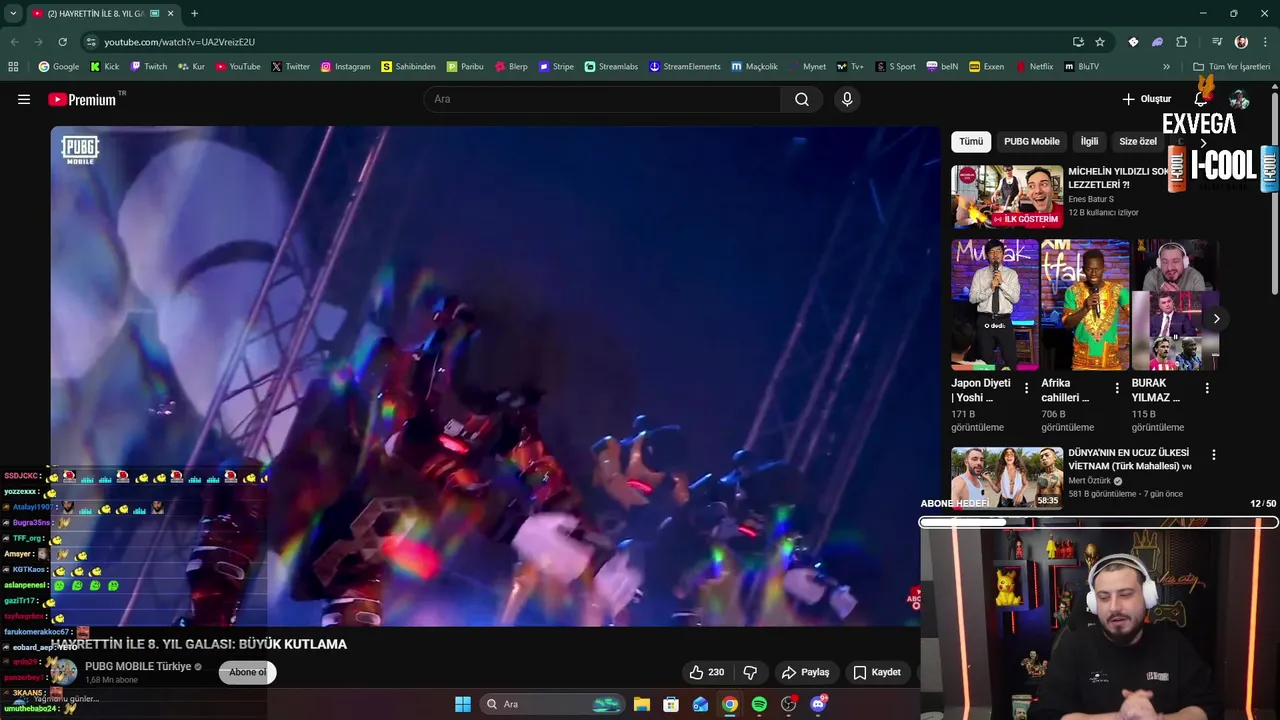
Task: Click the Chrome icon in the taskbar
Action: (x=730, y=704)
